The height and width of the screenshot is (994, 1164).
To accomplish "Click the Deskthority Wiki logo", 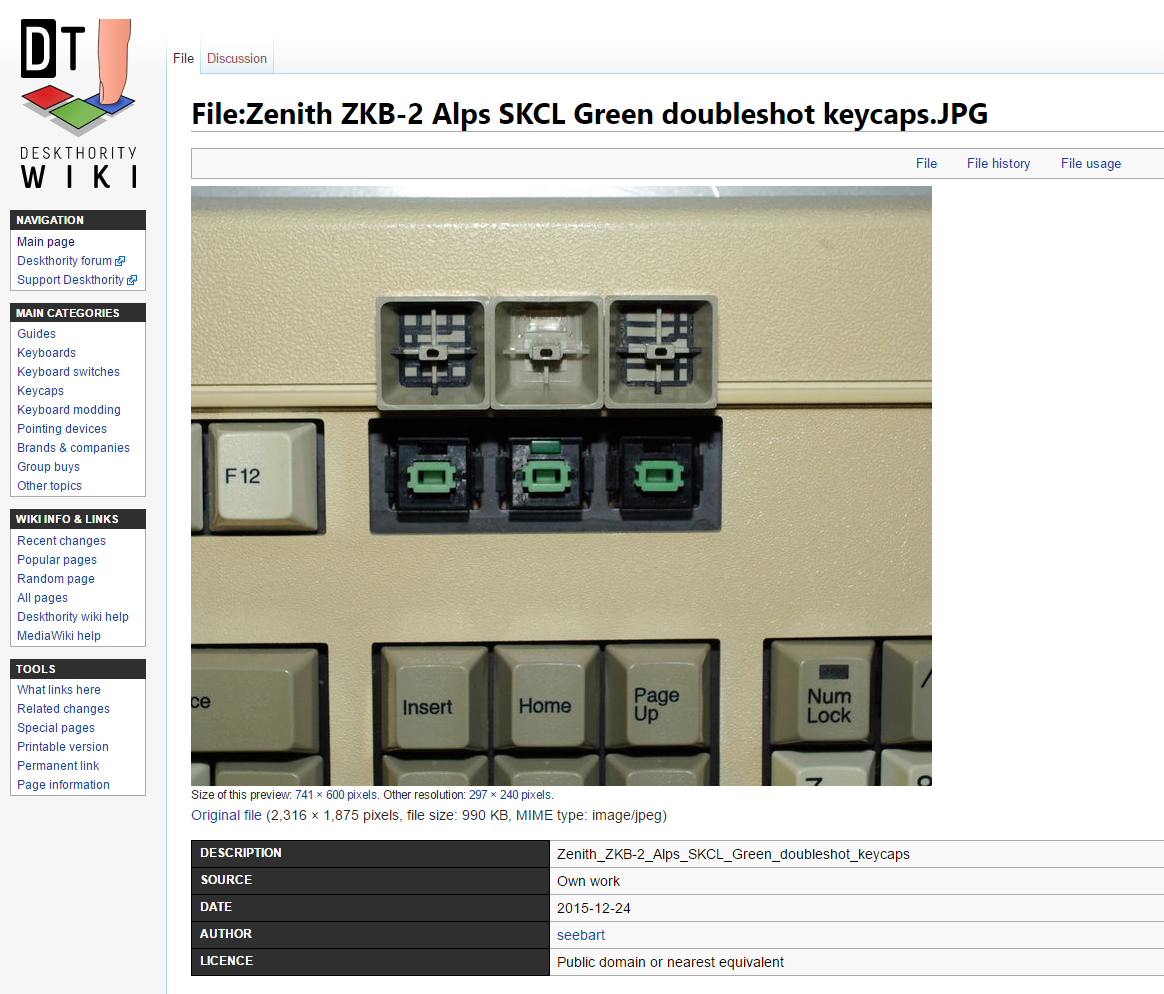I will pyautogui.click(x=79, y=103).
